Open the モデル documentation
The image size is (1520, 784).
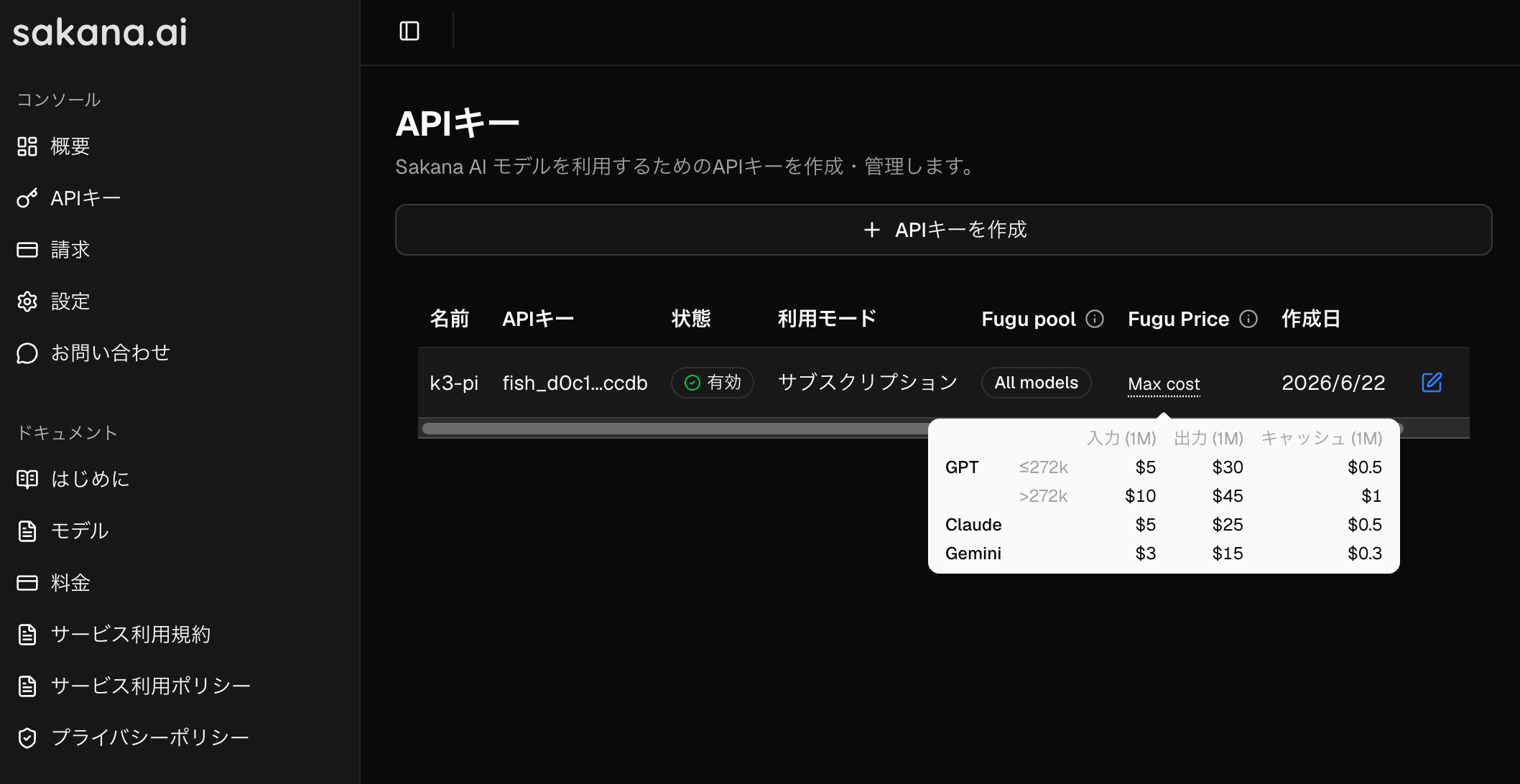[x=80, y=531]
